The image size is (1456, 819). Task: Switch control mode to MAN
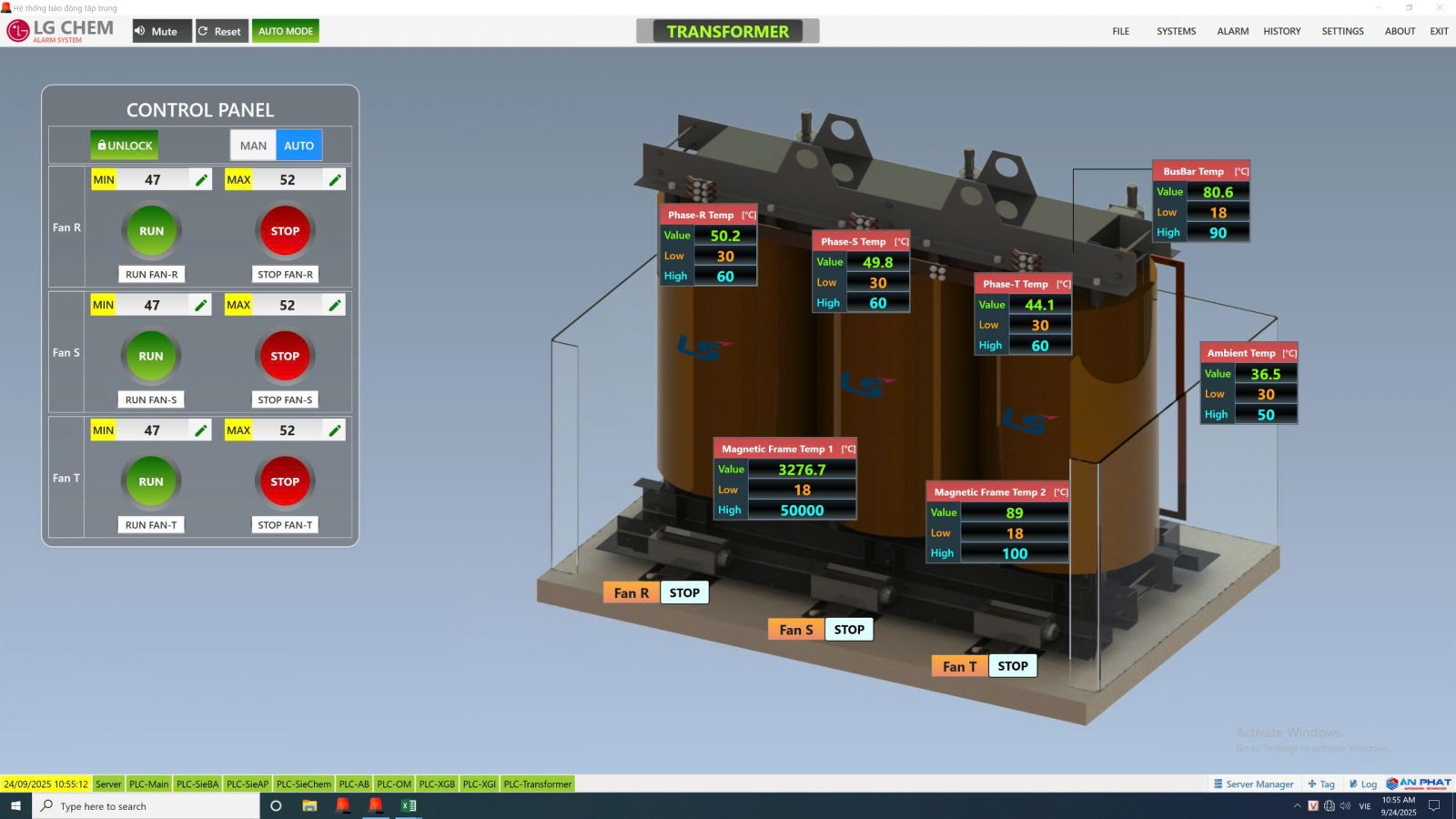253,146
